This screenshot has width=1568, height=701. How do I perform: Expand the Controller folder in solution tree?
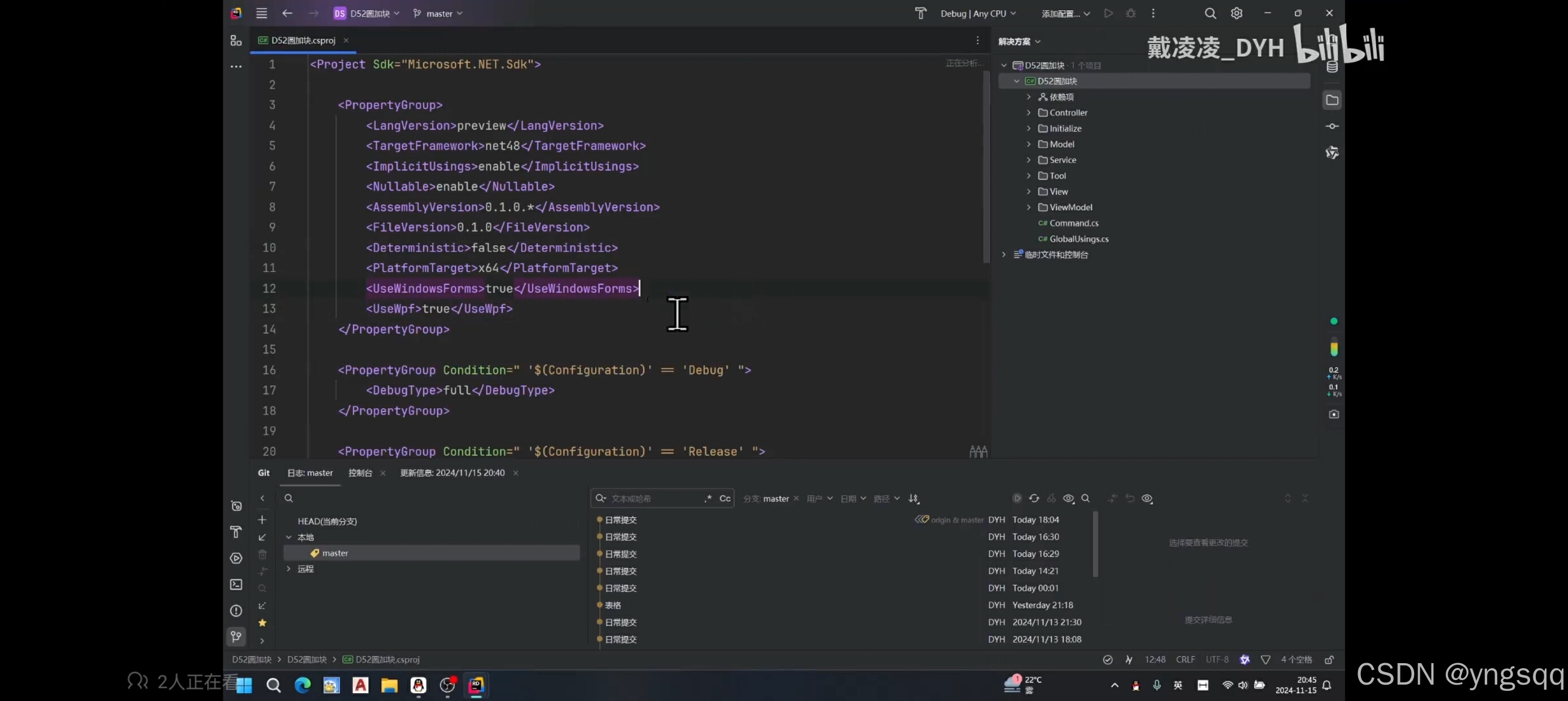click(1029, 112)
